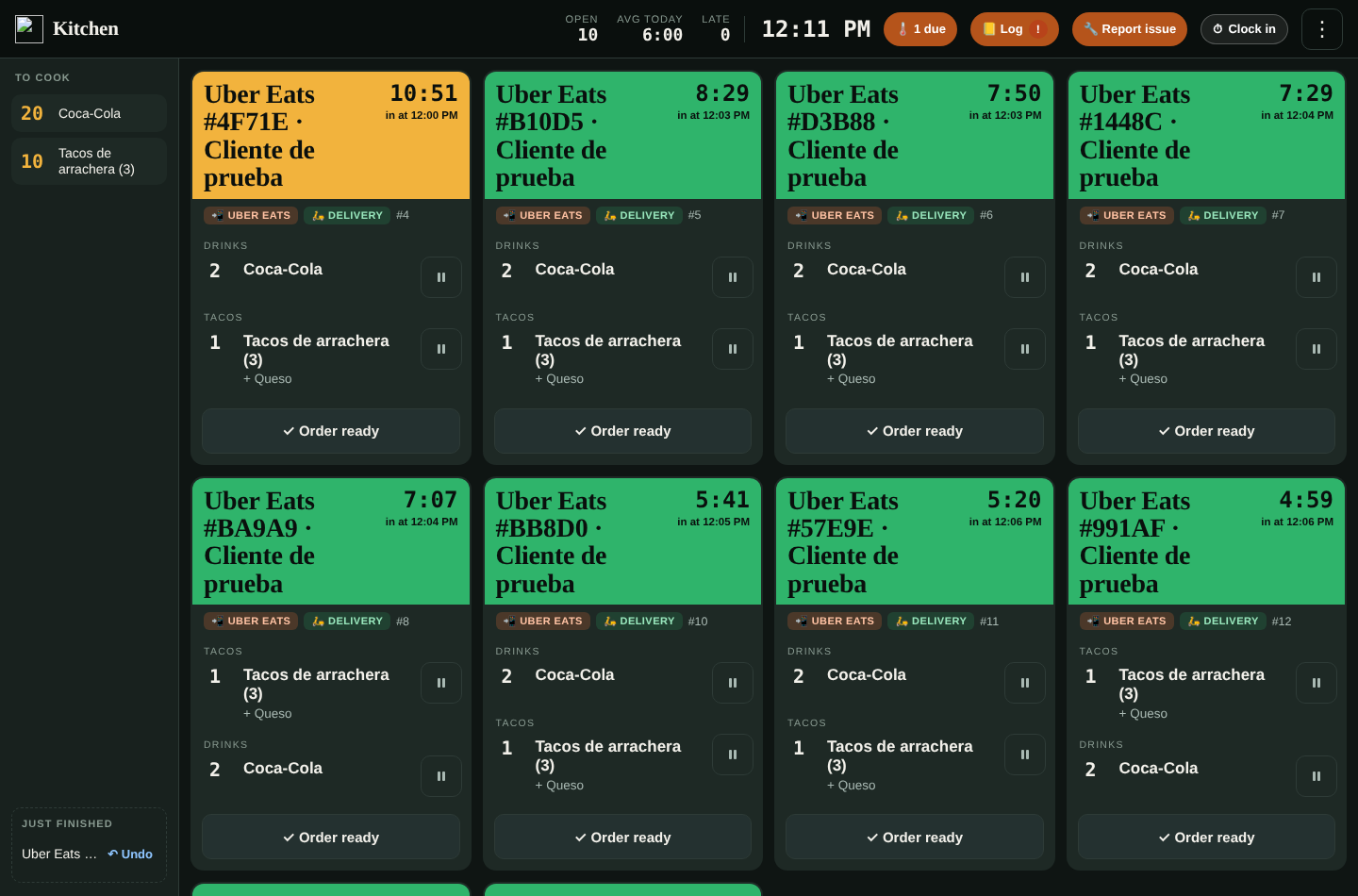
Task: Open the Log button in header
Action: tap(1015, 29)
